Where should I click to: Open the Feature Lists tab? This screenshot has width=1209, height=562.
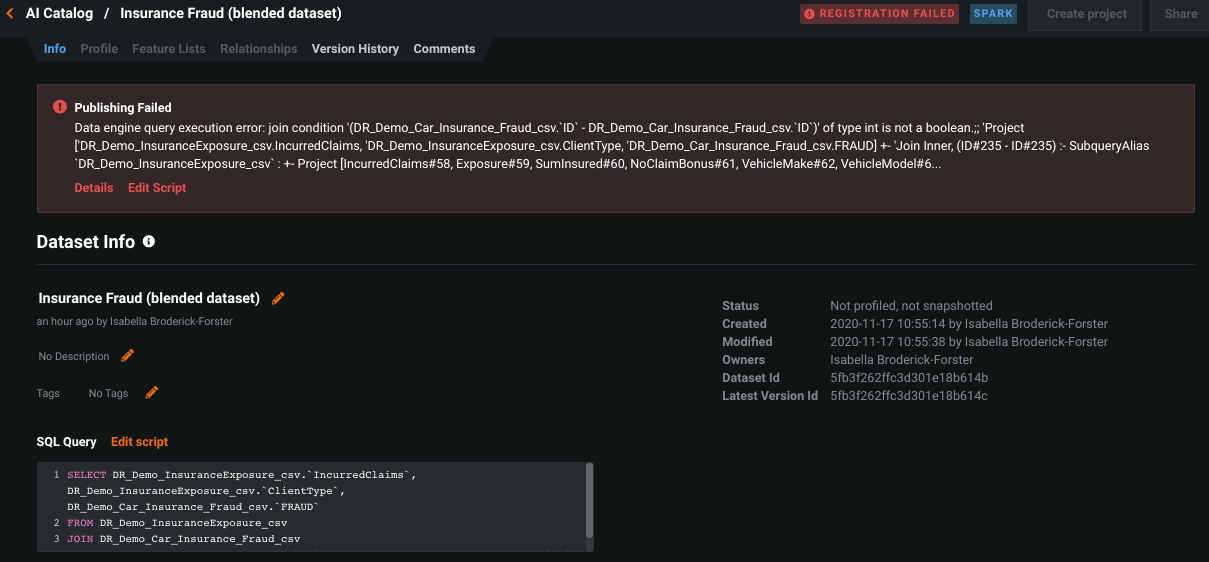click(x=168, y=49)
